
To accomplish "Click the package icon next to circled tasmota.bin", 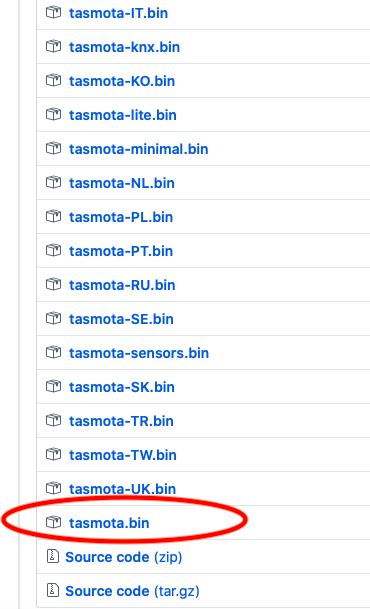I will click(53, 523).
